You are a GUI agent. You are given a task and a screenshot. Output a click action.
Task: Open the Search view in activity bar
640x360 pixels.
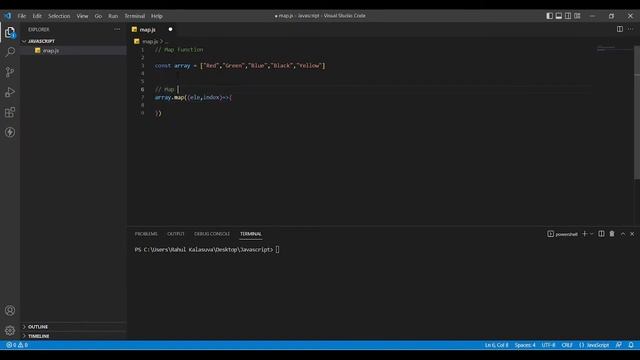pos(10,51)
